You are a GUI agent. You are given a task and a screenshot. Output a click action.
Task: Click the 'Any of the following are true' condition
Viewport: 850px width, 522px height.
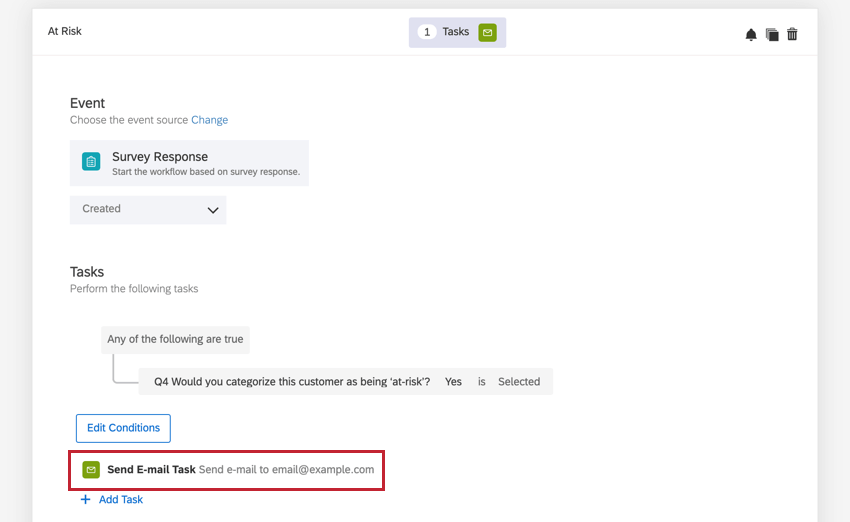(x=175, y=339)
